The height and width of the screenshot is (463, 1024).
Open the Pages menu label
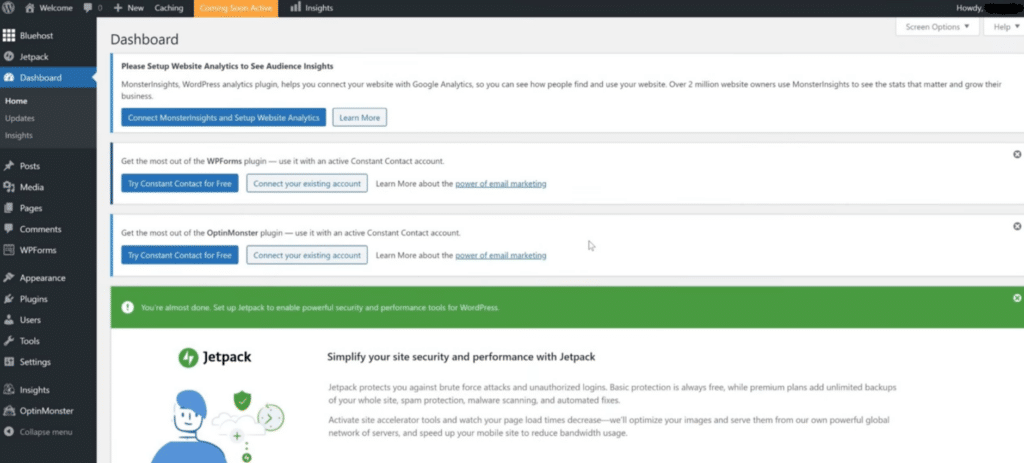coord(31,208)
